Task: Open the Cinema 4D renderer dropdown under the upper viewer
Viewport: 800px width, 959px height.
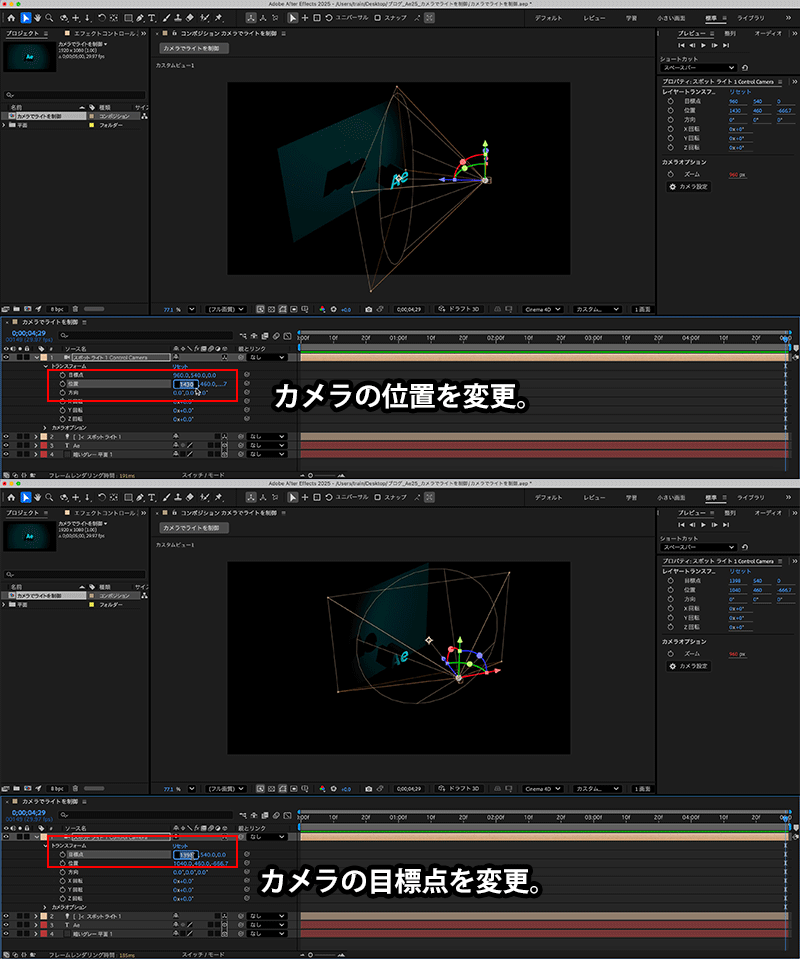Action: coord(544,309)
